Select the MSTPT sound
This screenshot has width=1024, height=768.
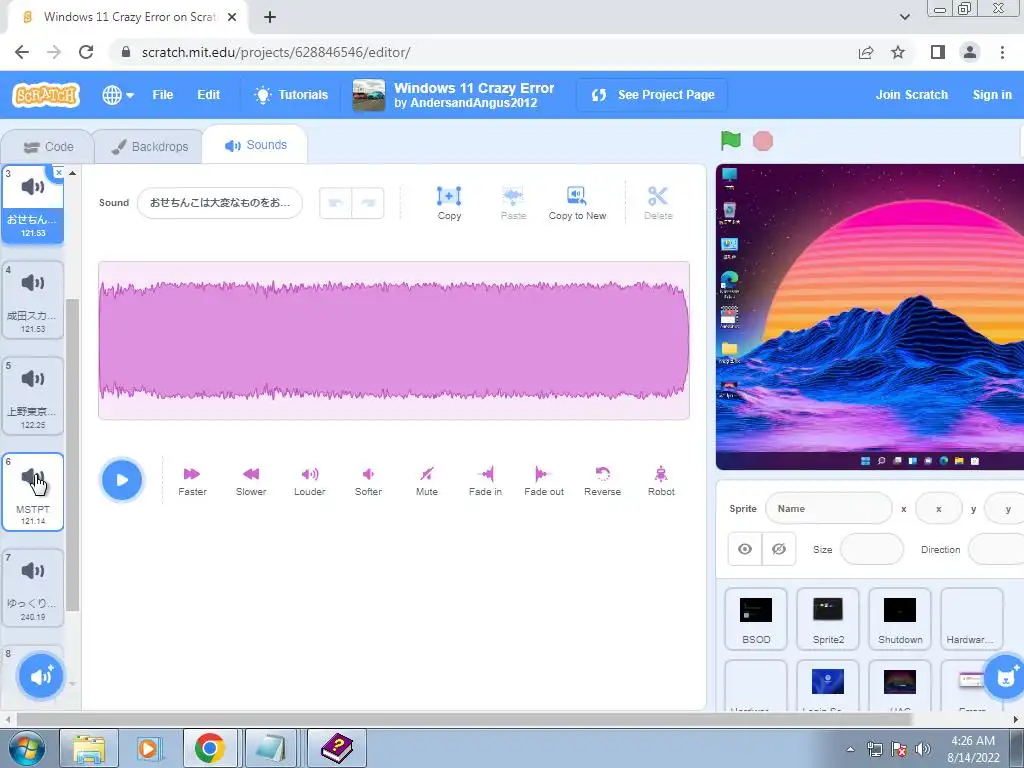pyautogui.click(x=33, y=492)
